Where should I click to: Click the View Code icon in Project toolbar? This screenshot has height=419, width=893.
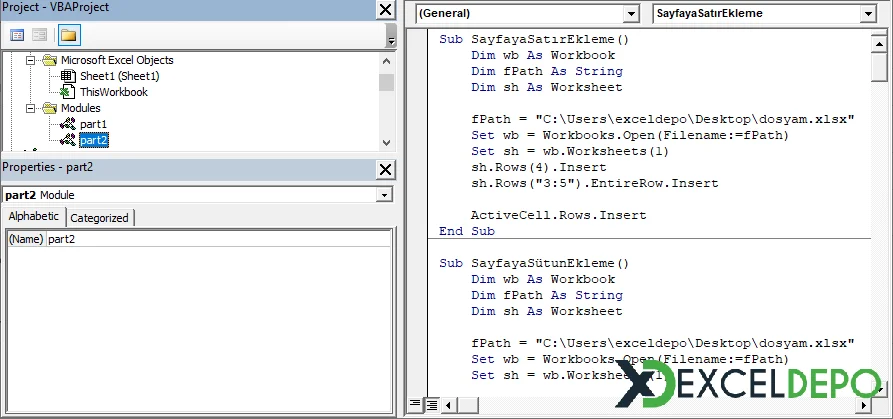pos(17,35)
